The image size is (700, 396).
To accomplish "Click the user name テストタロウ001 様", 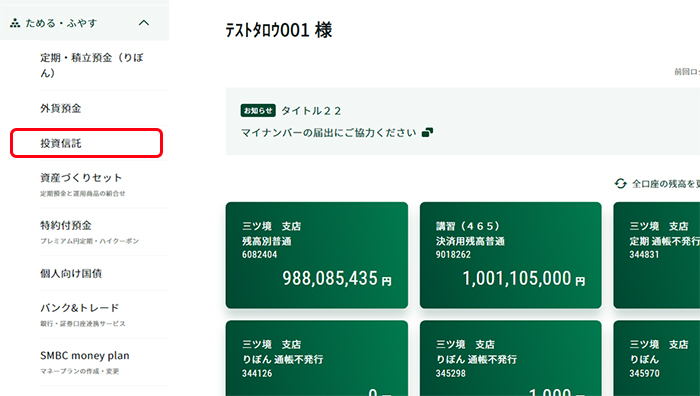I will tap(279, 30).
